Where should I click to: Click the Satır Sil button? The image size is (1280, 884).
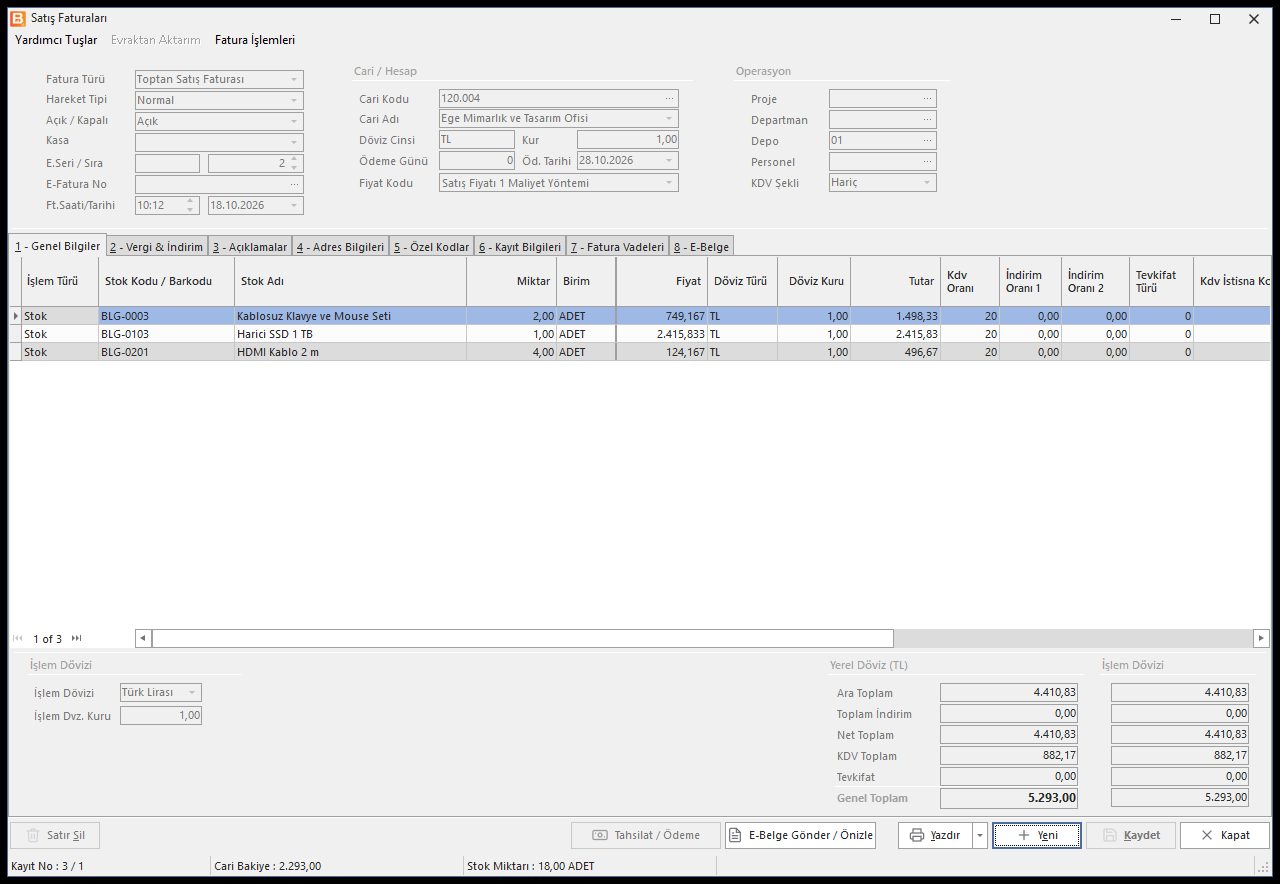[x=55, y=835]
